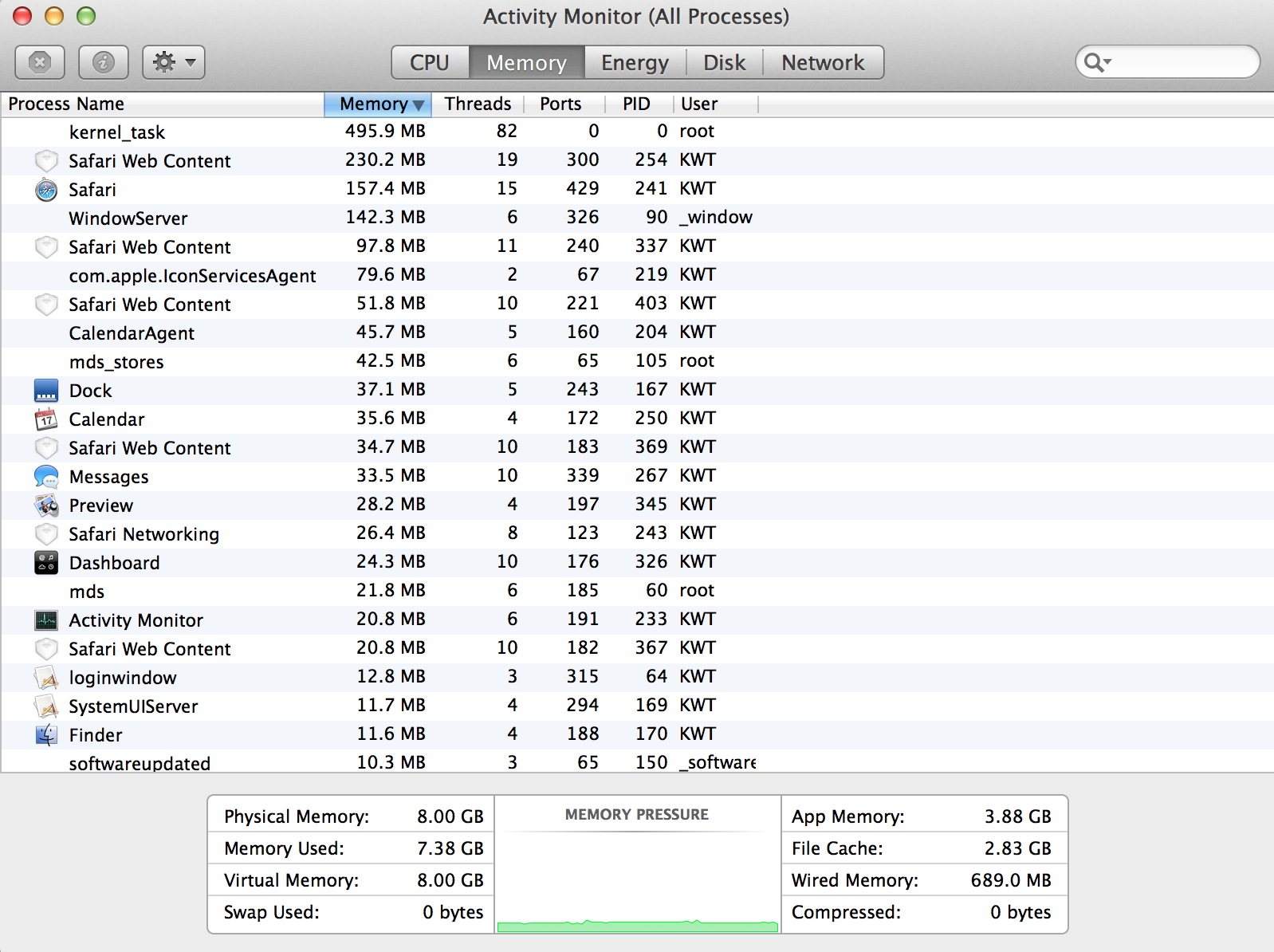
Task: Click the Preview app icon
Action: click(46, 506)
